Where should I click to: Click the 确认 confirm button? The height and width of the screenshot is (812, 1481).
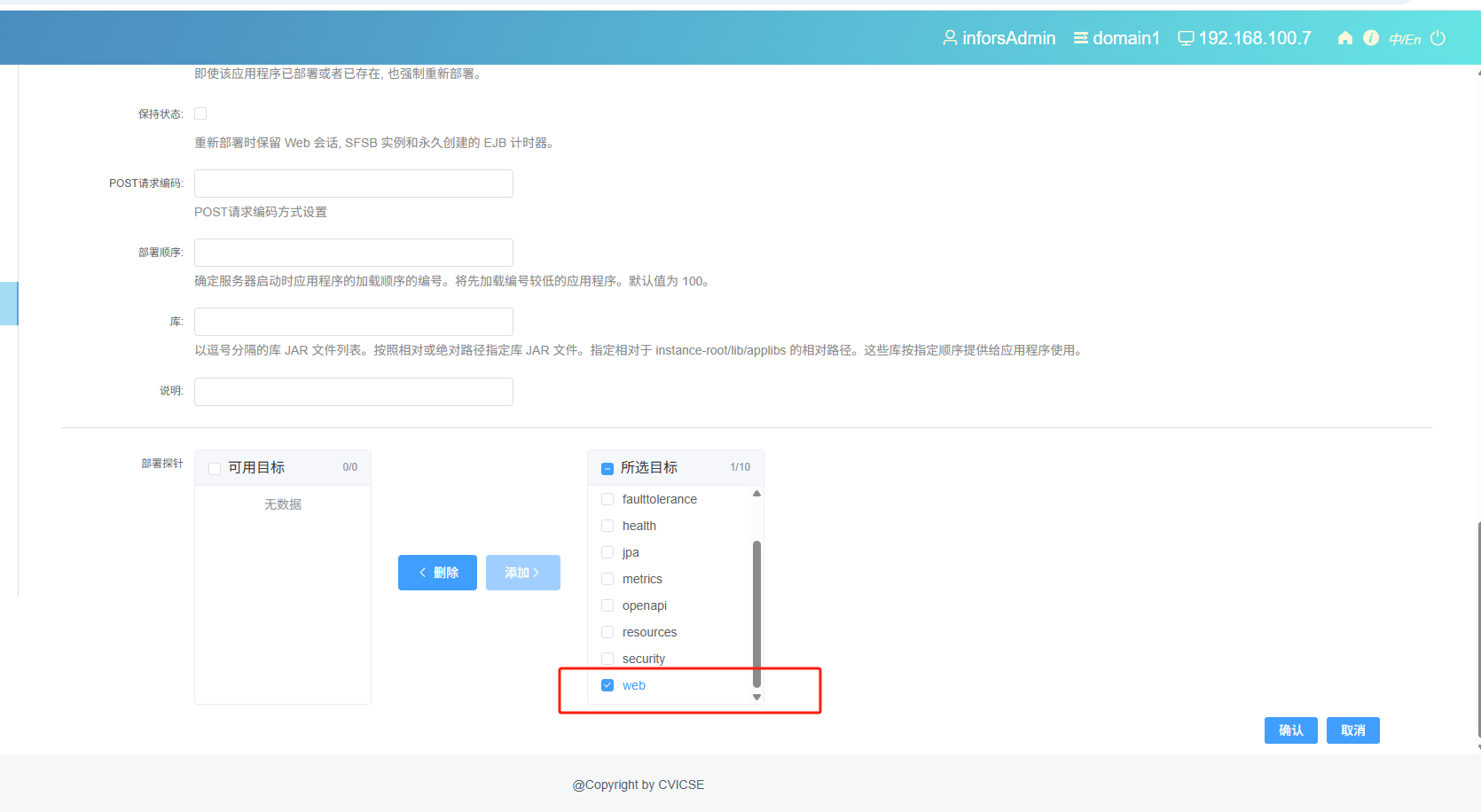1290,730
